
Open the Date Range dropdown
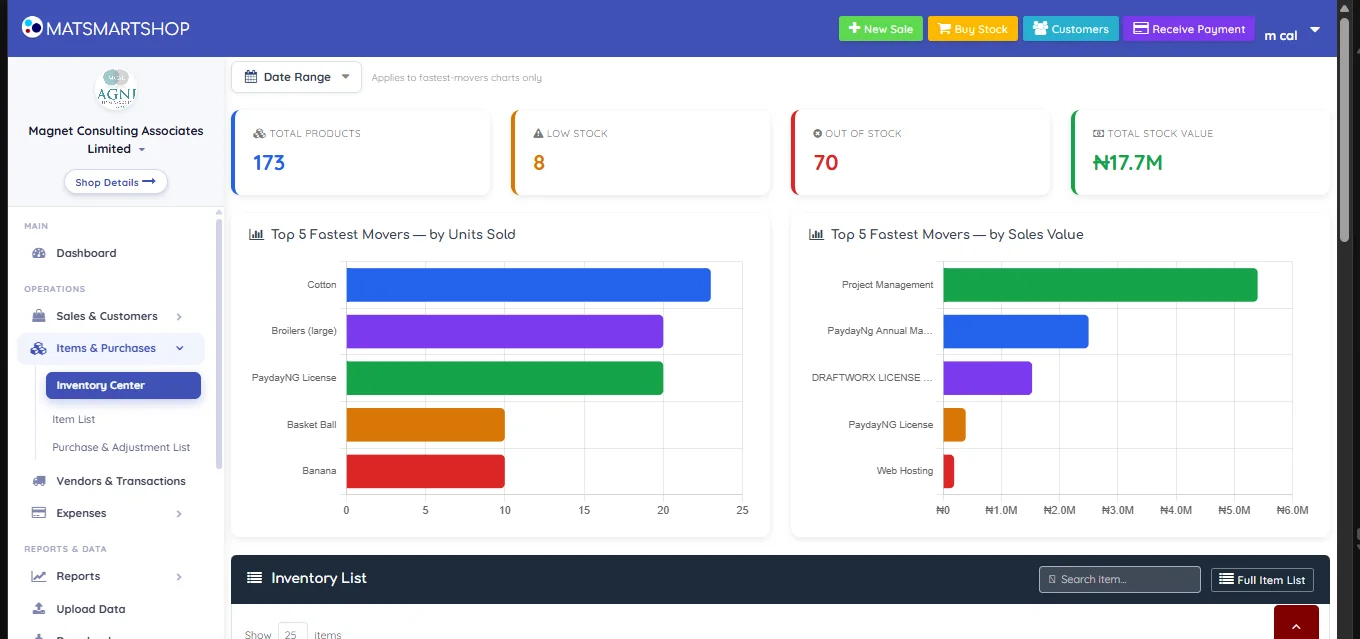(296, 77)
